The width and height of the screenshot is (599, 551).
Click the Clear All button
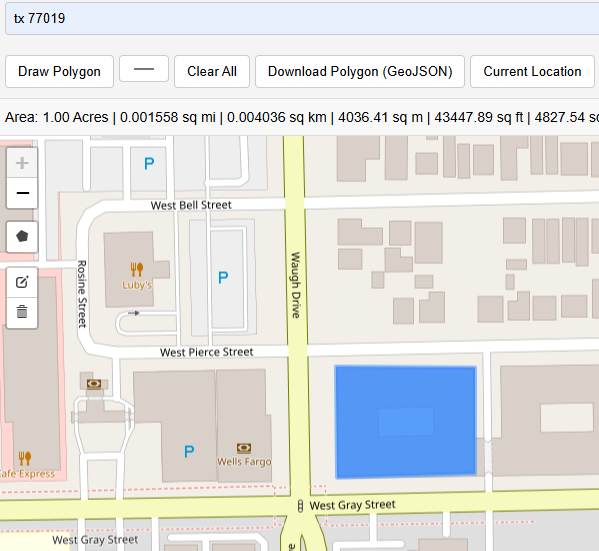click(212, 71)
